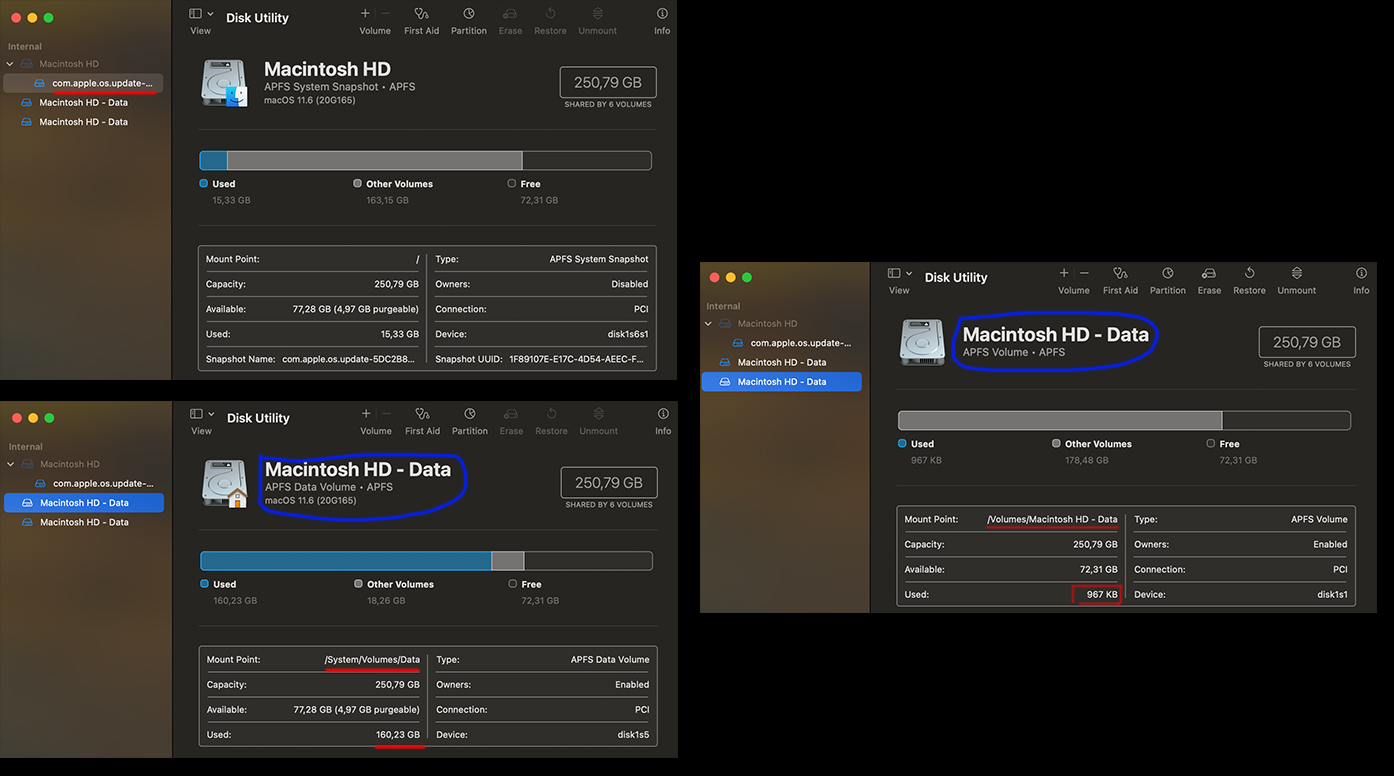This screenshot has height=776, width=1394.
Task: Select Restore in the 160,23 GB Data window
Action: point(551,414)
